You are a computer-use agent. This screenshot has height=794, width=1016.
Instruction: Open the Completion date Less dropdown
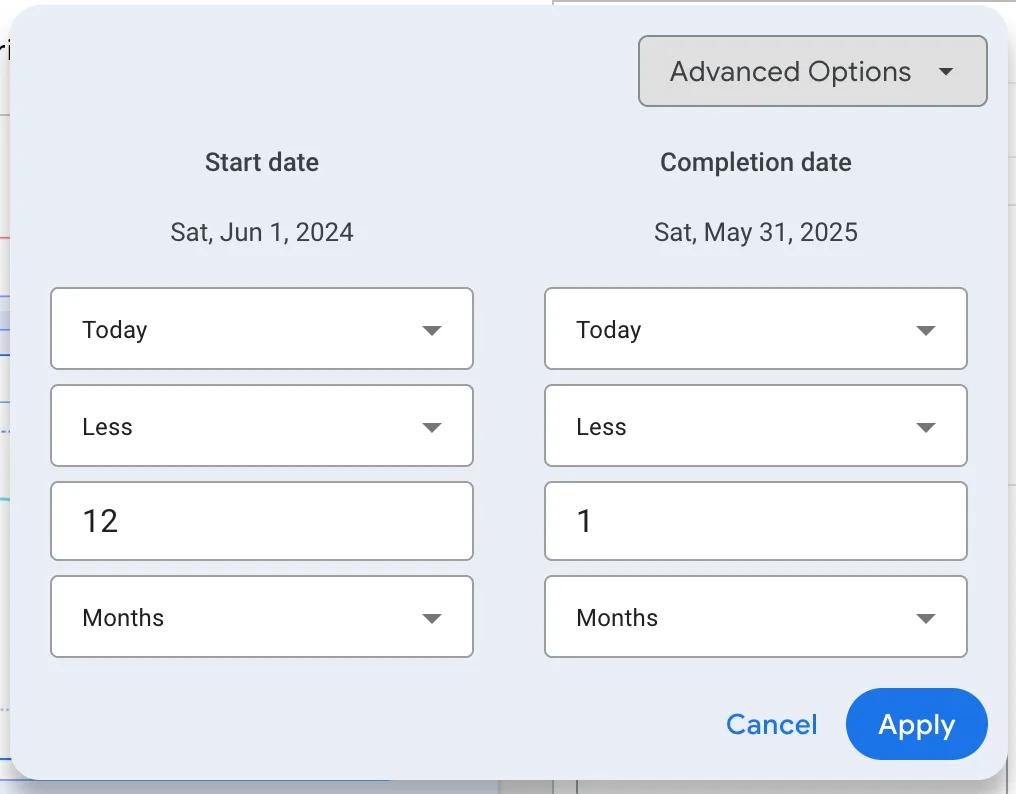(755, 426)
